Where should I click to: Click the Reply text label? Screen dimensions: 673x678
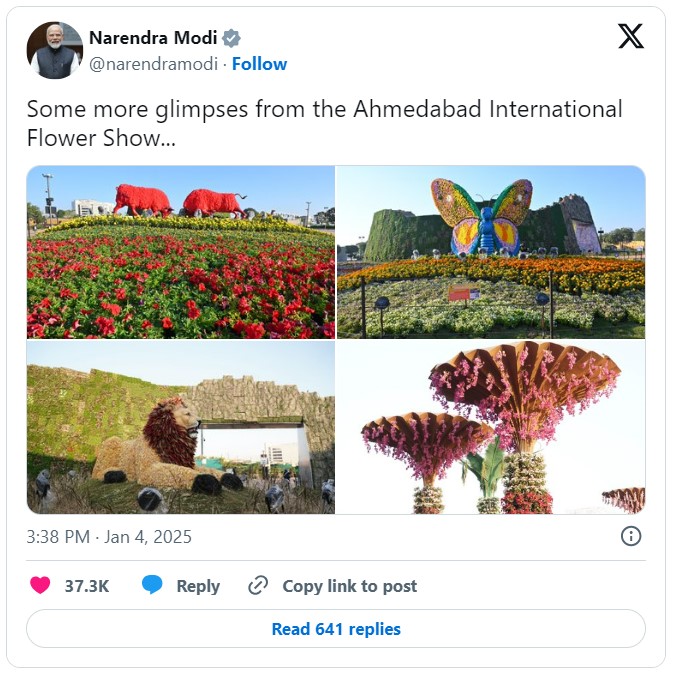198,586
